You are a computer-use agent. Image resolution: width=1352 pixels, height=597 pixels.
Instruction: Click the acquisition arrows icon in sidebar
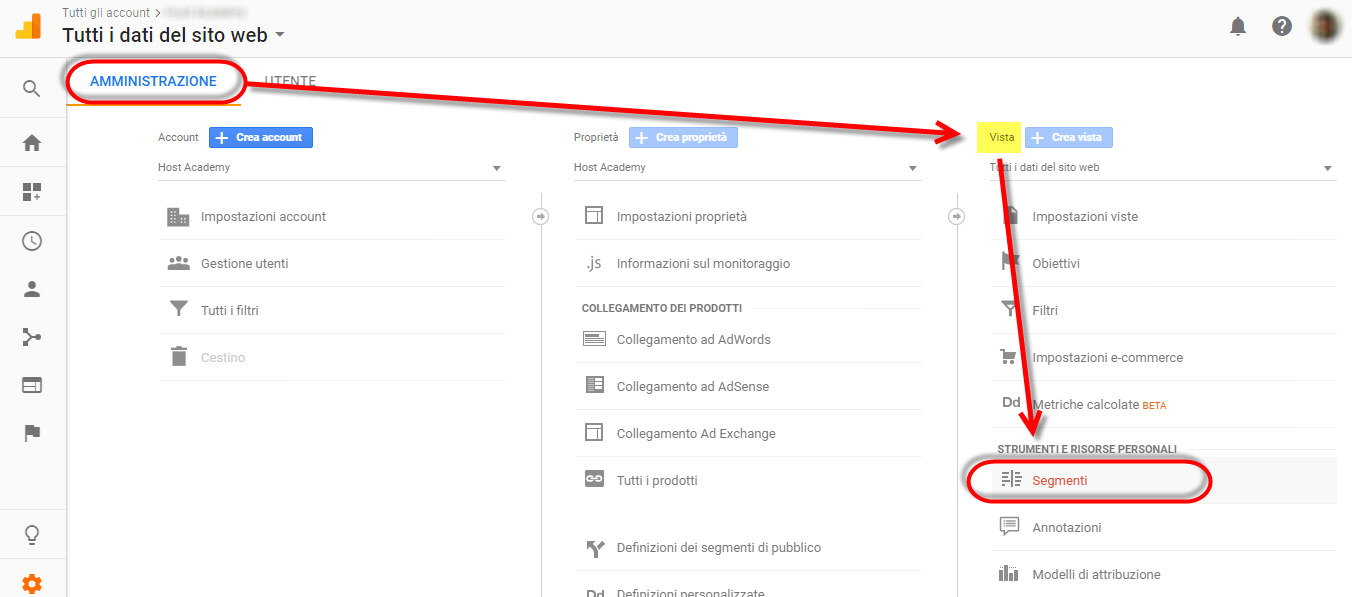(31, 337)
